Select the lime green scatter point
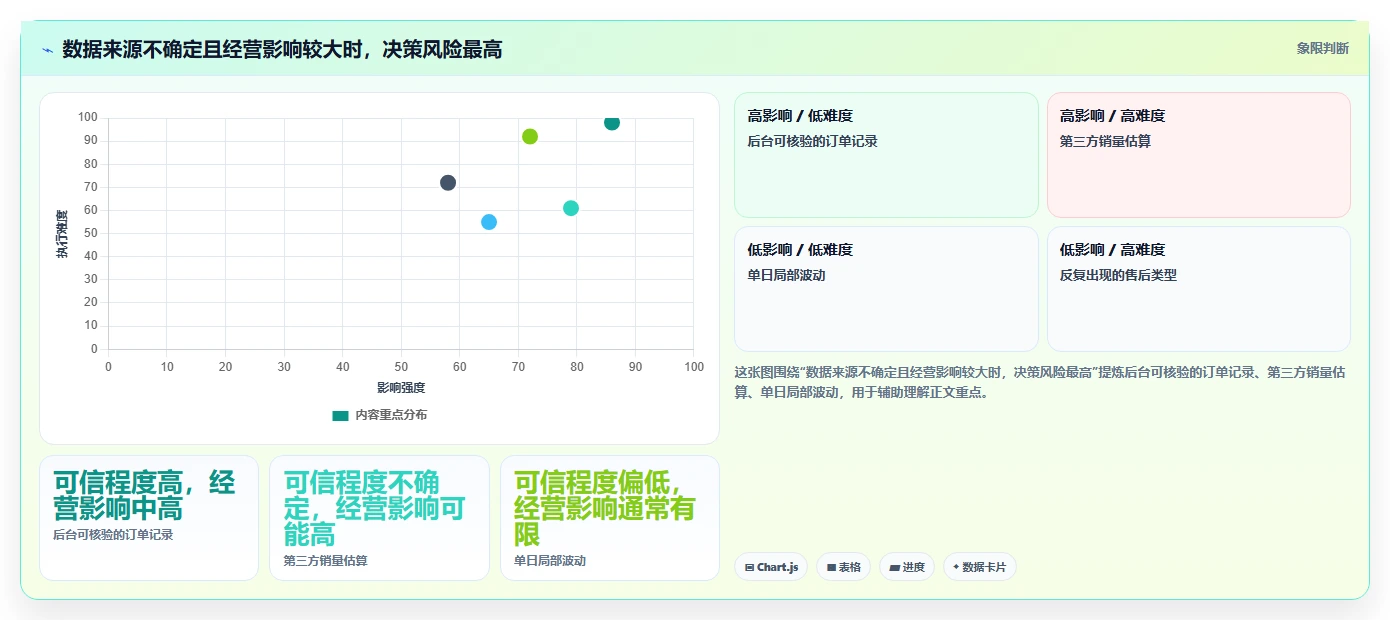The height and width of the screenshot is (620, 1390). click(x=530, y=136)
